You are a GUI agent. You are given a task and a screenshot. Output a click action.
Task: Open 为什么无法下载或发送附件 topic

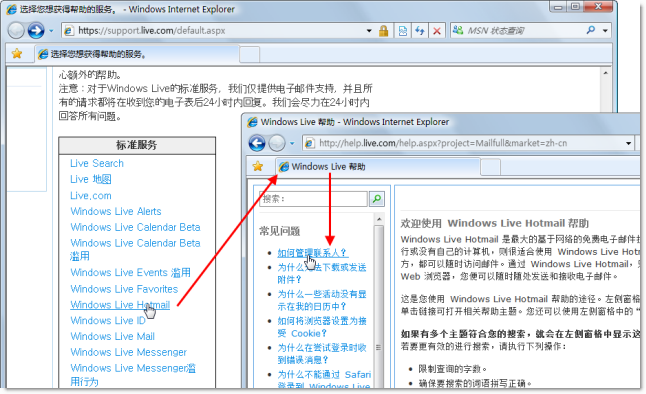click(x=322, y=273)
